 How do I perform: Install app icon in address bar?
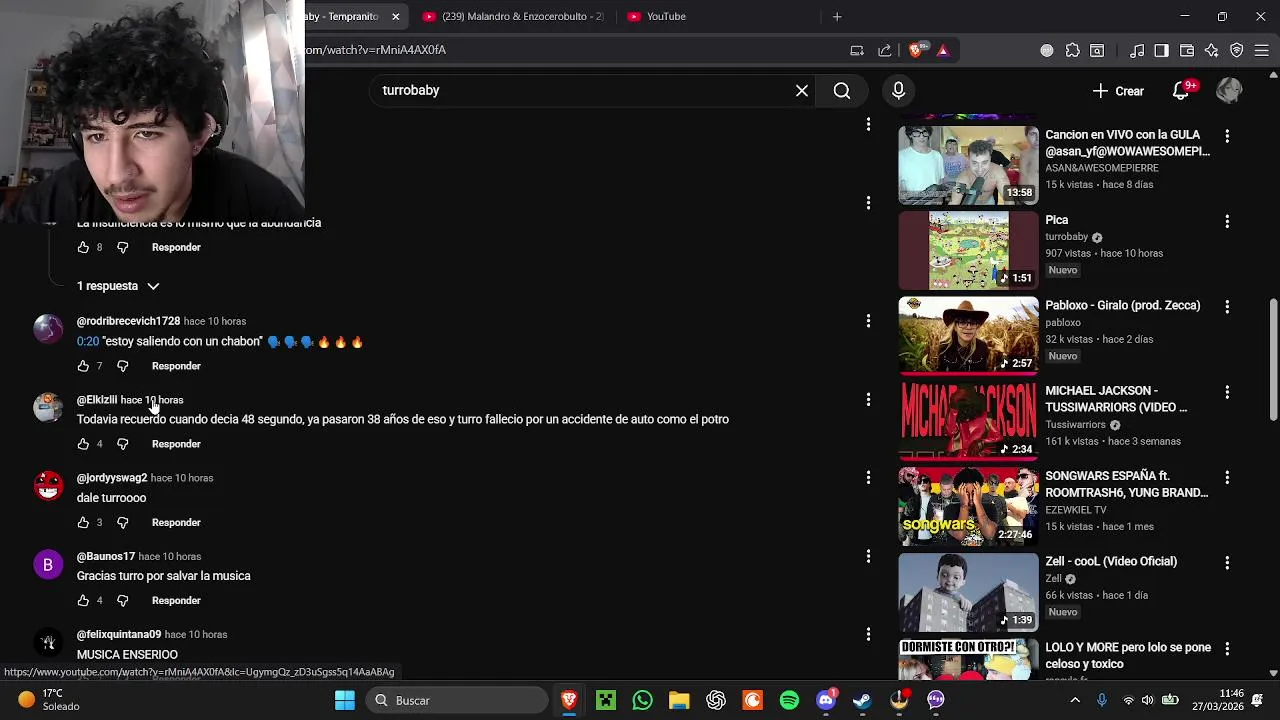point(857,50)
